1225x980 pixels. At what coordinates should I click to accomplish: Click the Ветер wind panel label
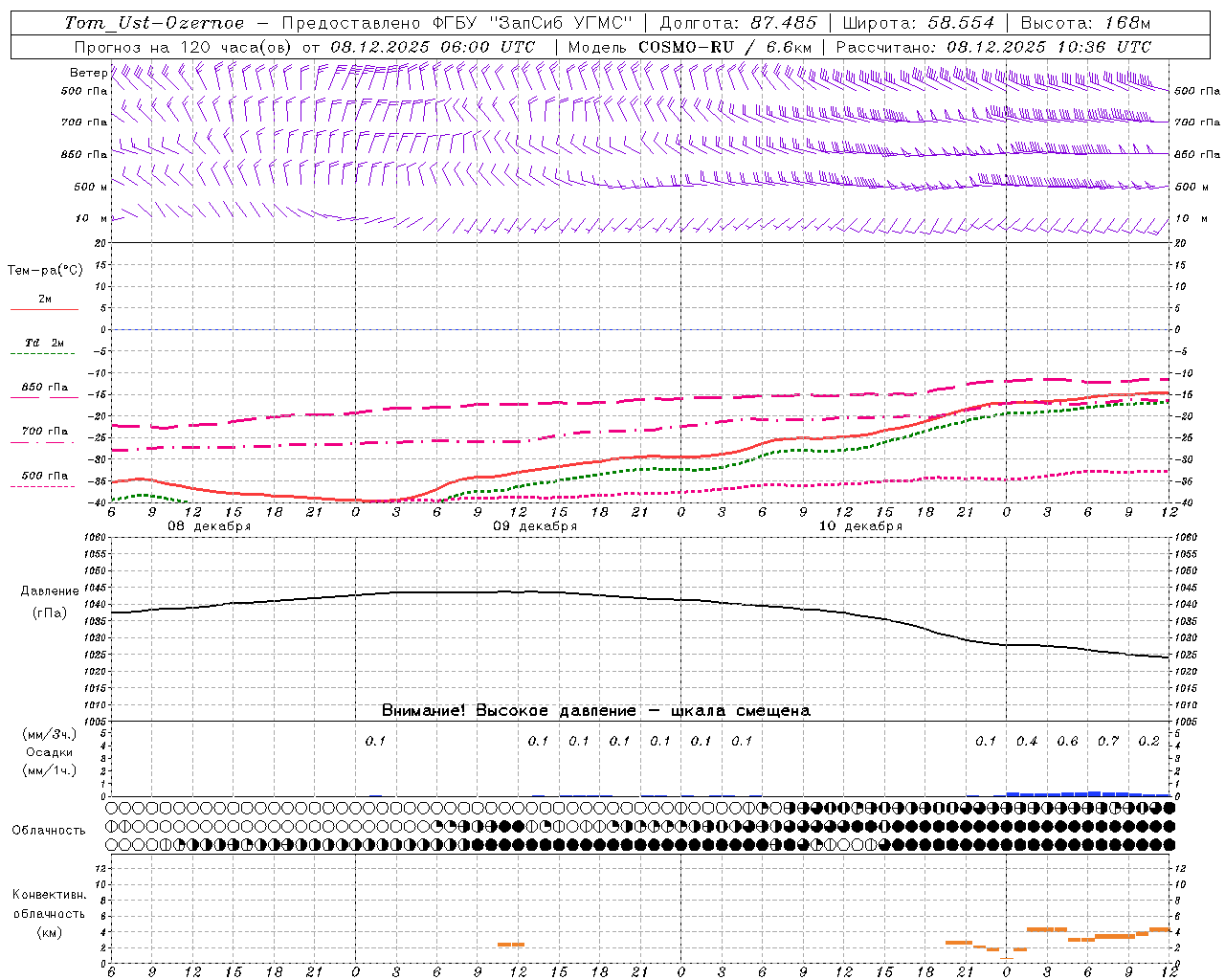point(88,73)
